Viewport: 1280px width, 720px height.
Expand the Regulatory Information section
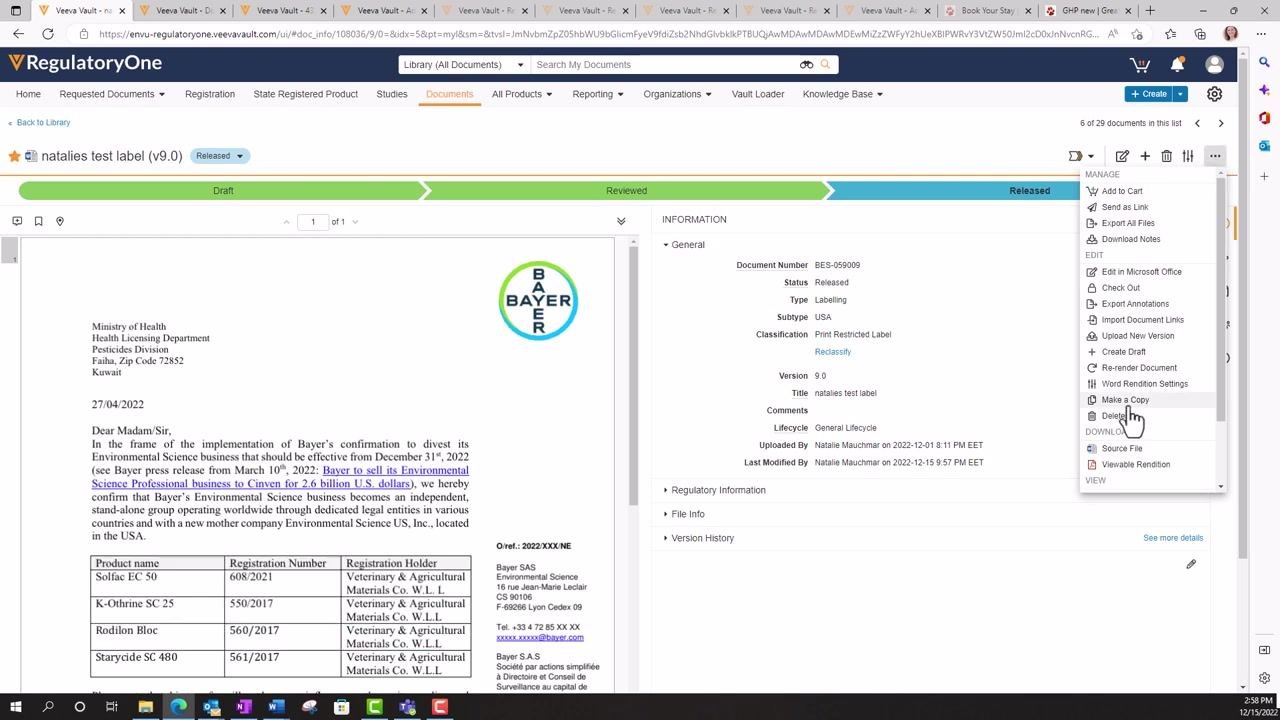(x=716, y=490)
